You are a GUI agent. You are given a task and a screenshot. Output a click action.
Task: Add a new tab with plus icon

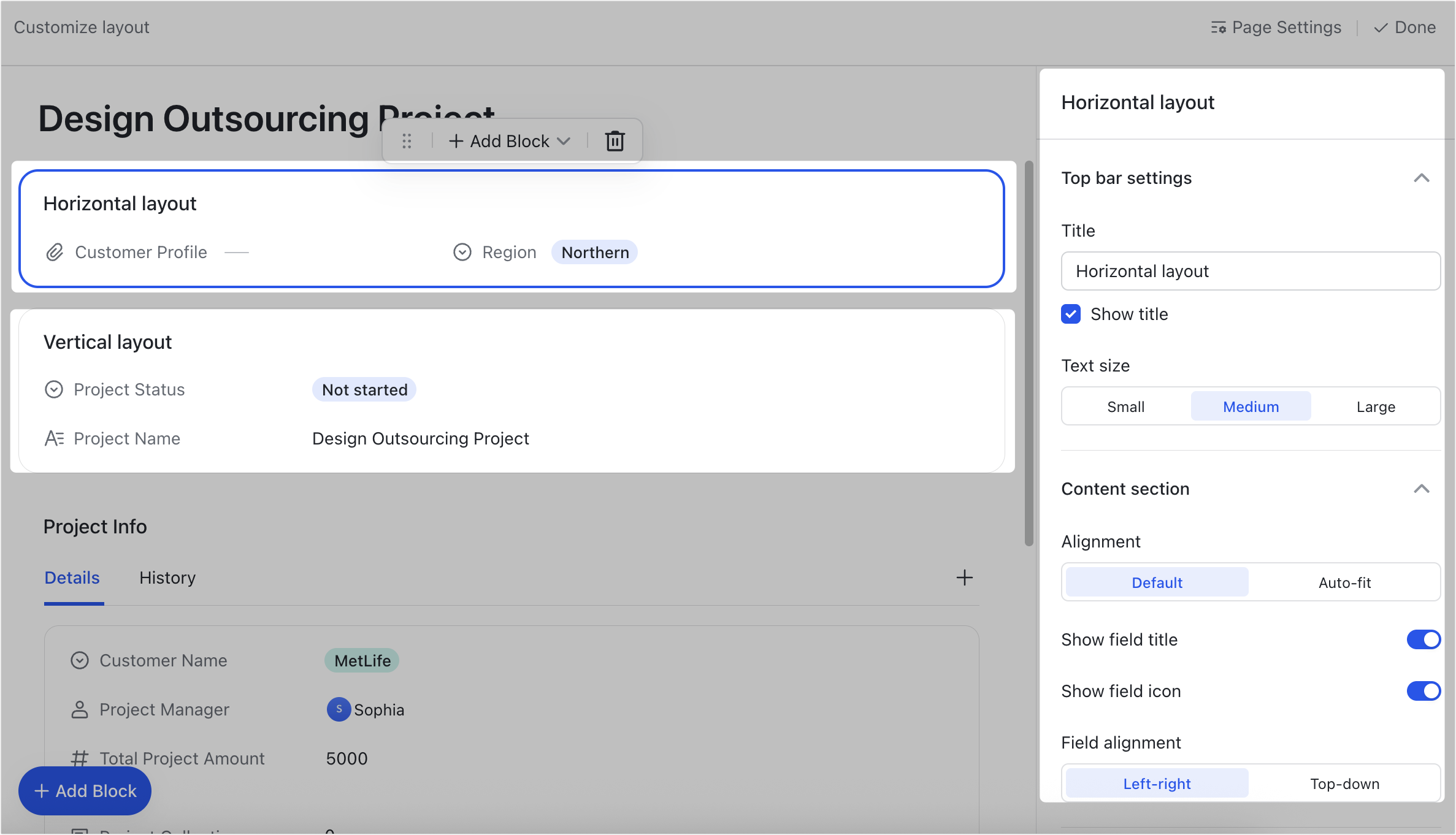coord(964,578)
